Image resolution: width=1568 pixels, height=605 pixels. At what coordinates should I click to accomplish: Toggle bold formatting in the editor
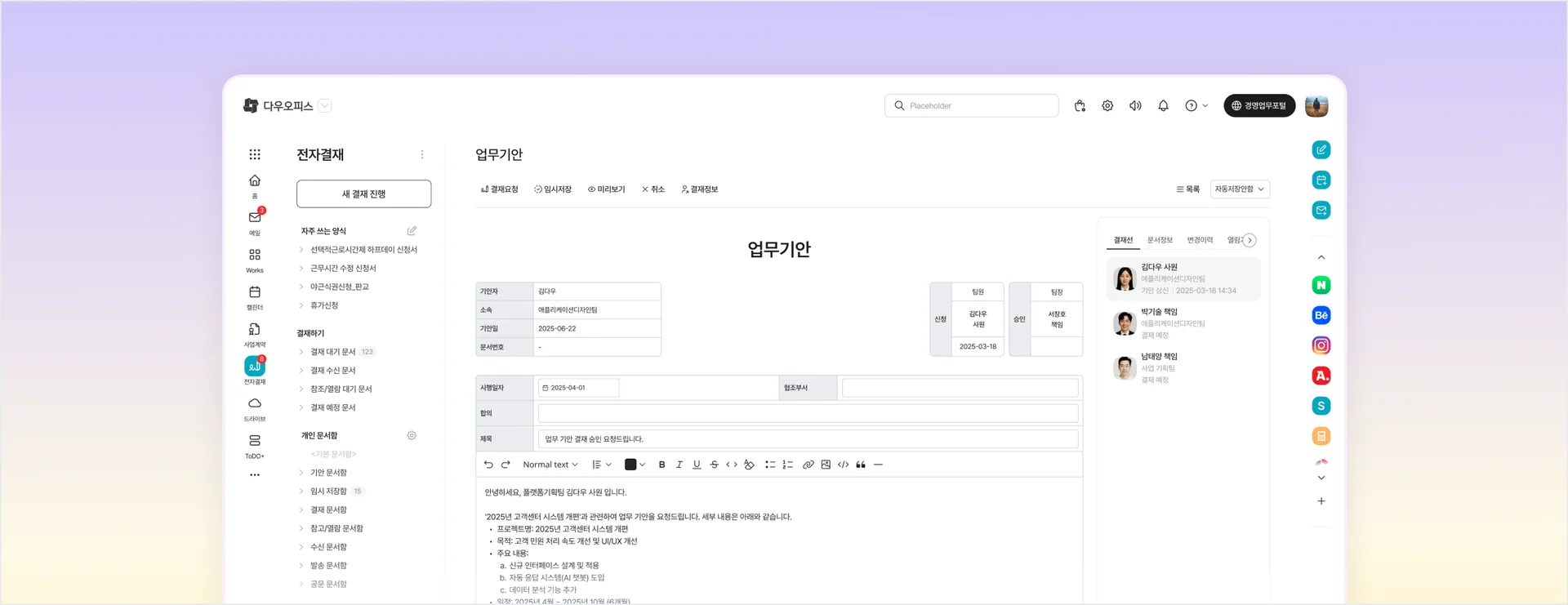[661, 465]
